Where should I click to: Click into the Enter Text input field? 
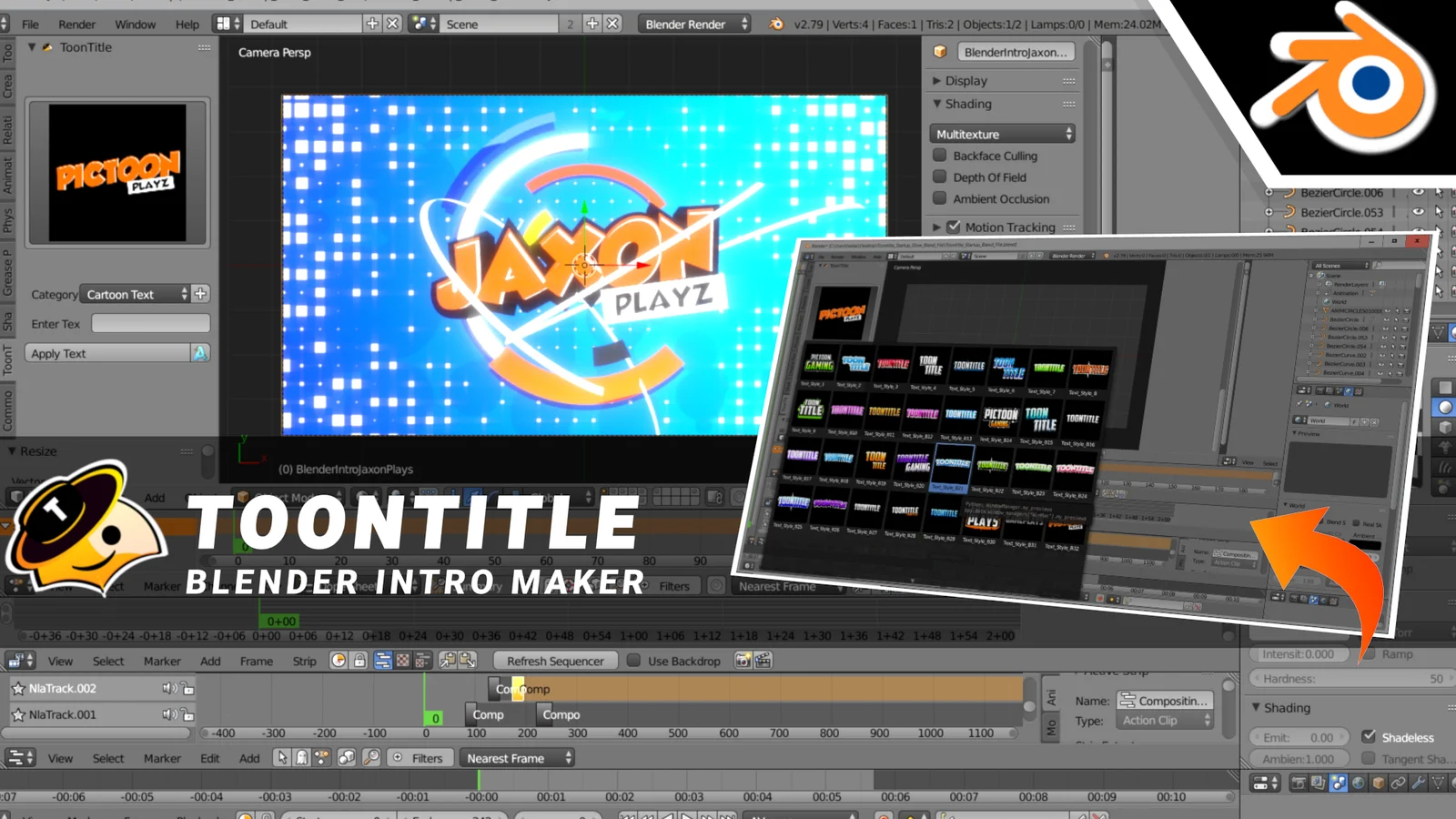tap(150, 324)
